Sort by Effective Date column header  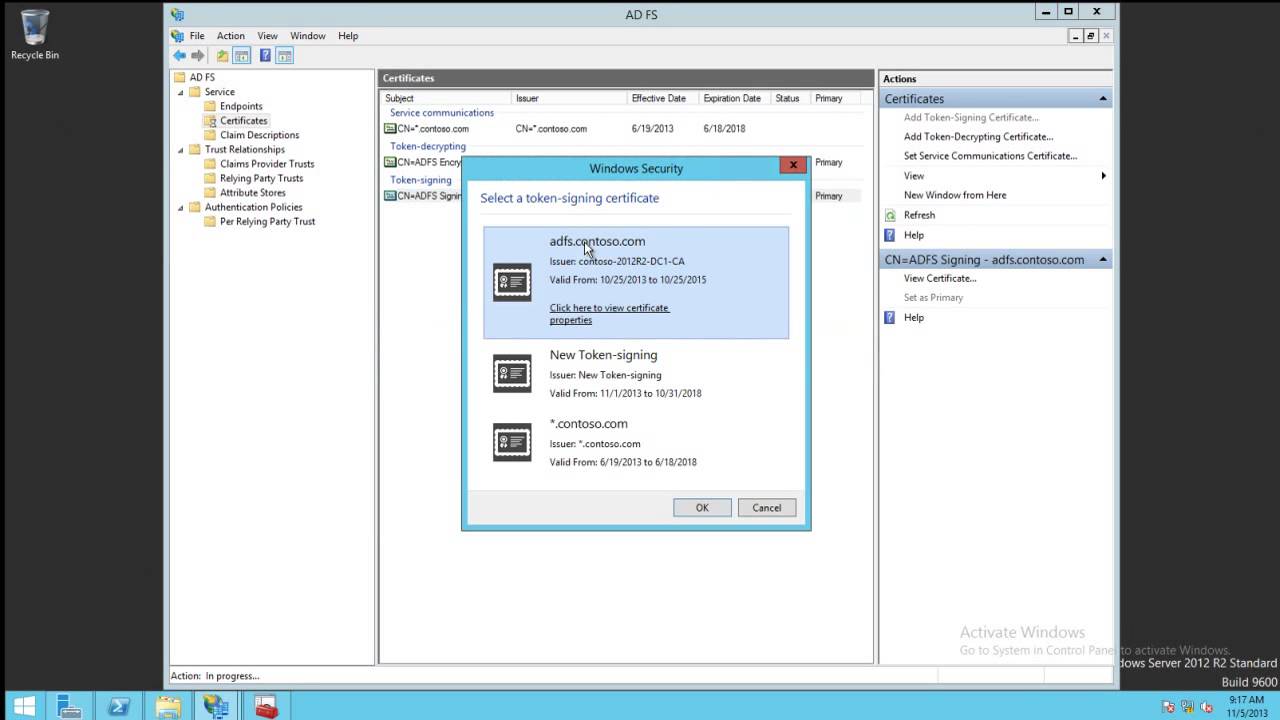(664, 98)
